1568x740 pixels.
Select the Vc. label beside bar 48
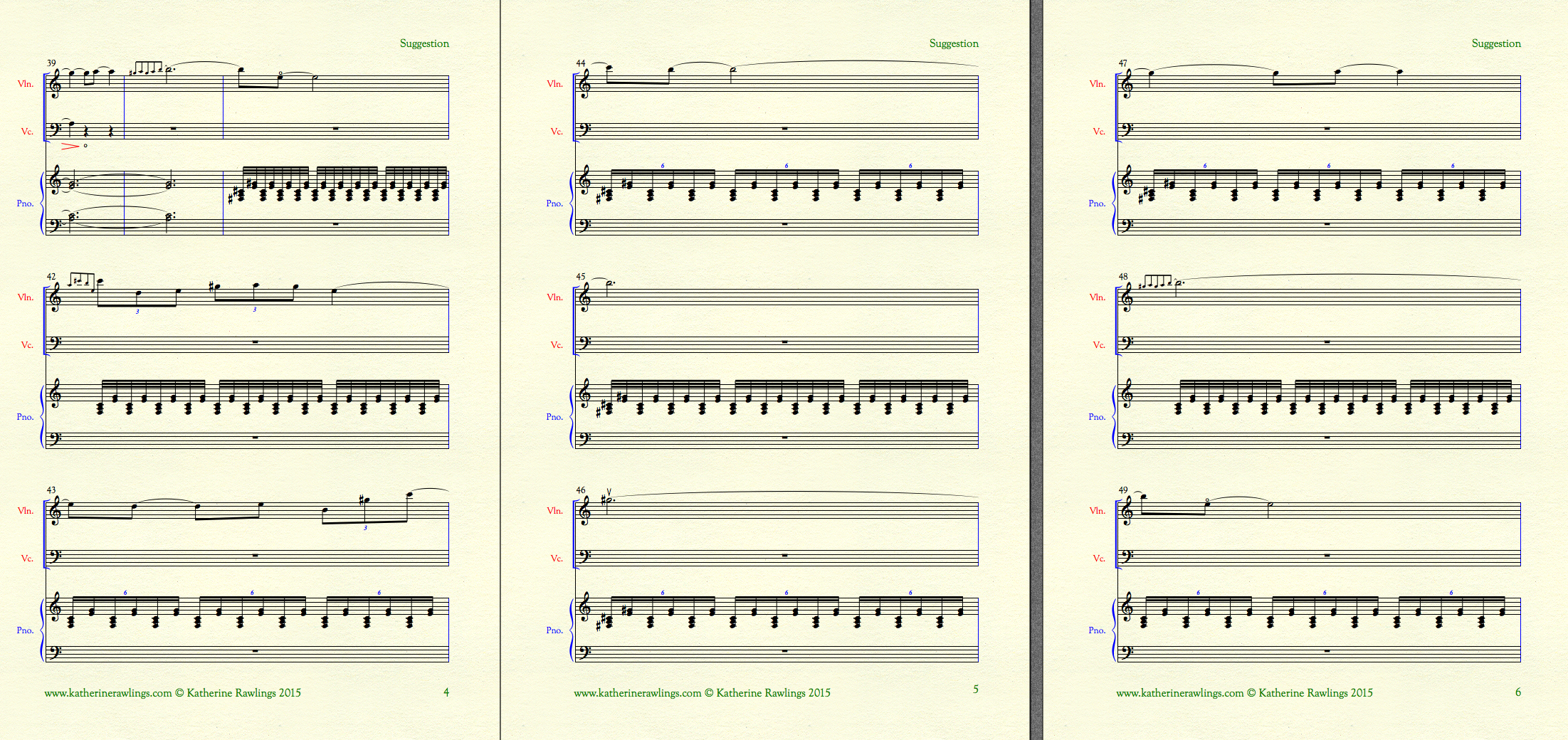(x=1099, y=345)
